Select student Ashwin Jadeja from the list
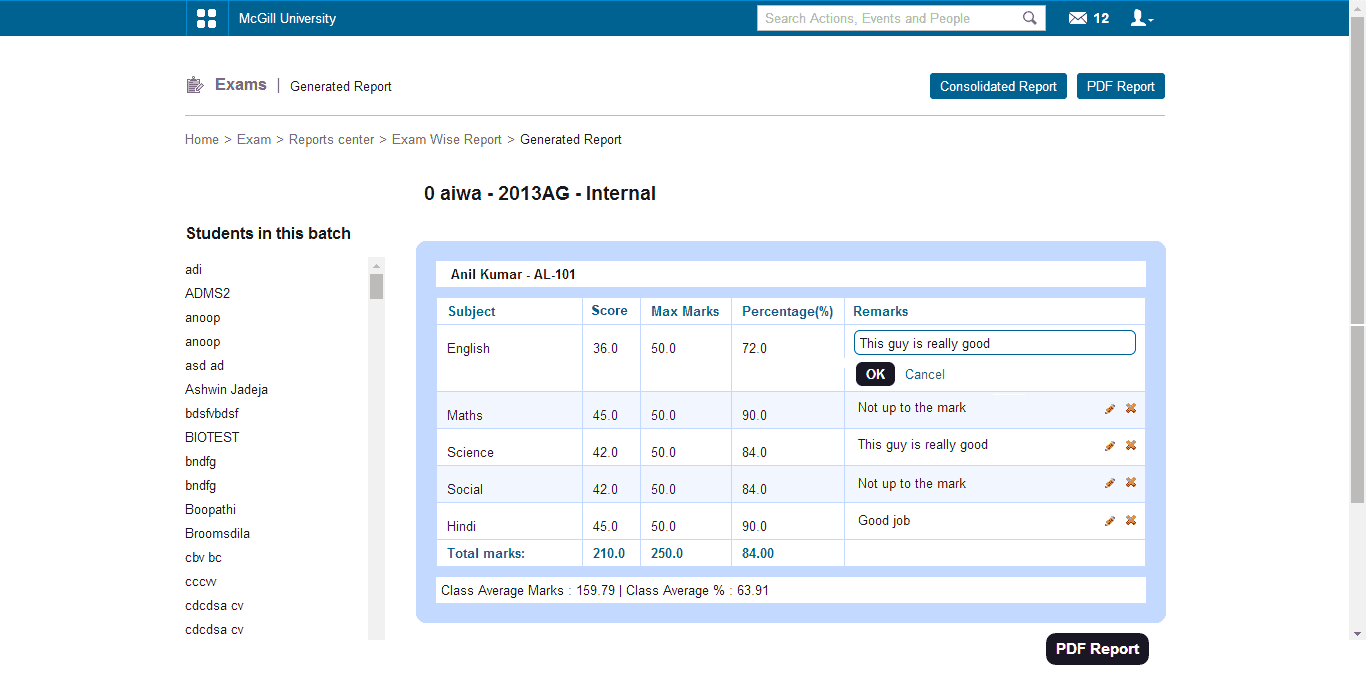1366x676 pixels. click(226, 390)
